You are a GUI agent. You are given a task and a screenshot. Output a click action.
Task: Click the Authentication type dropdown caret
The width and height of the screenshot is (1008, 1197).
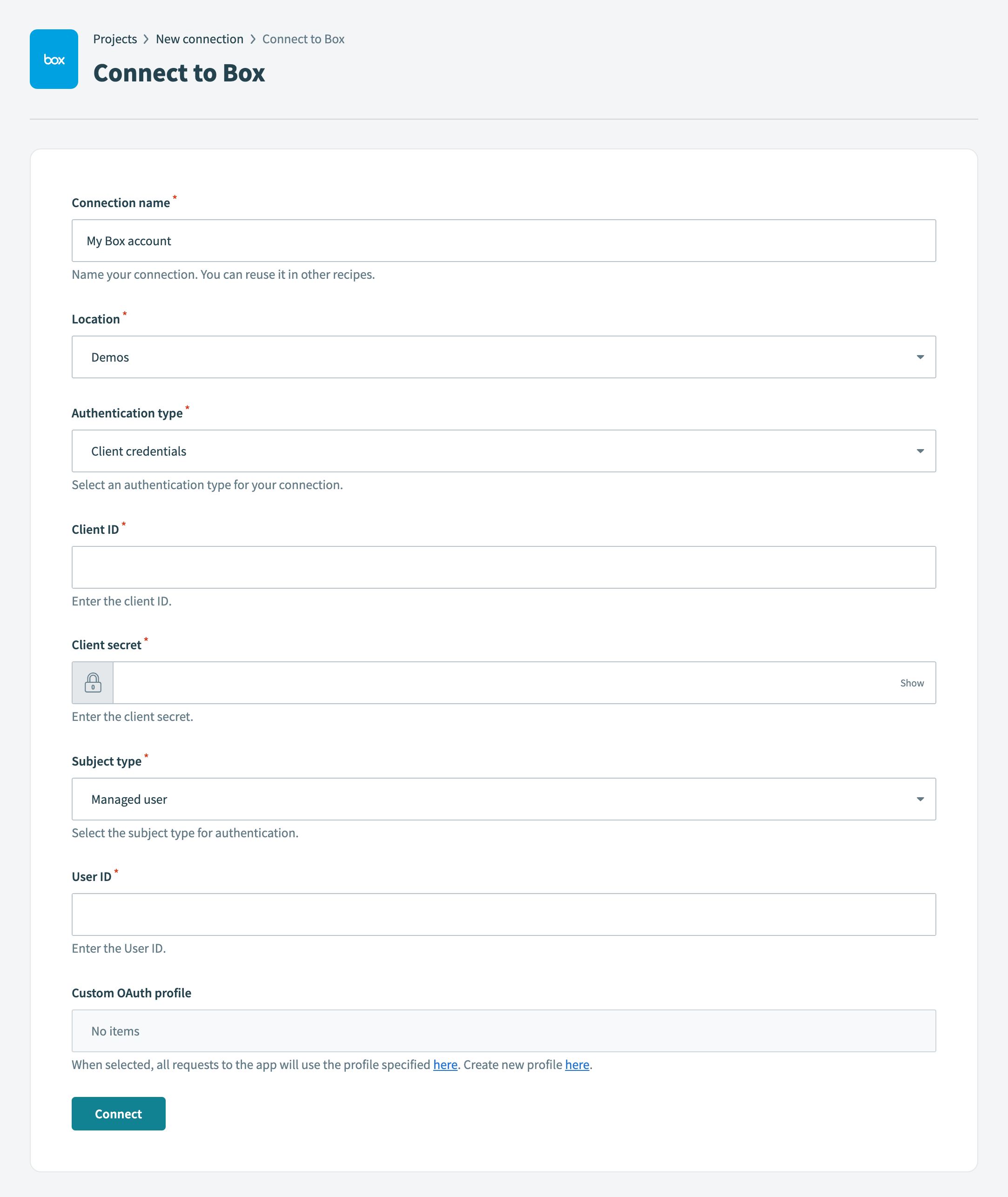click(x=920, y=451)
